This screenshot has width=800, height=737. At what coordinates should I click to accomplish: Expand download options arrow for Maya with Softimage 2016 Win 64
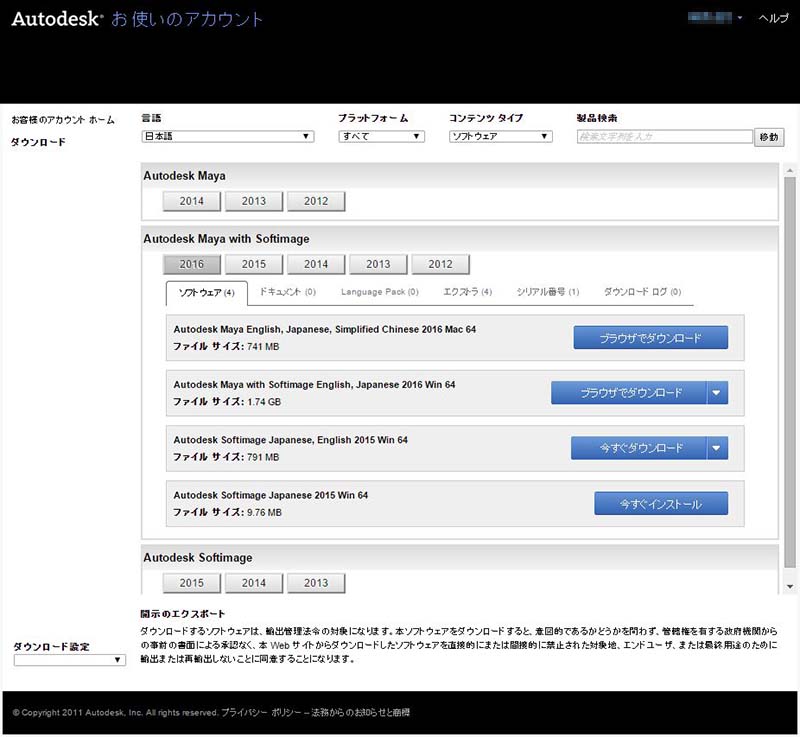717,393
